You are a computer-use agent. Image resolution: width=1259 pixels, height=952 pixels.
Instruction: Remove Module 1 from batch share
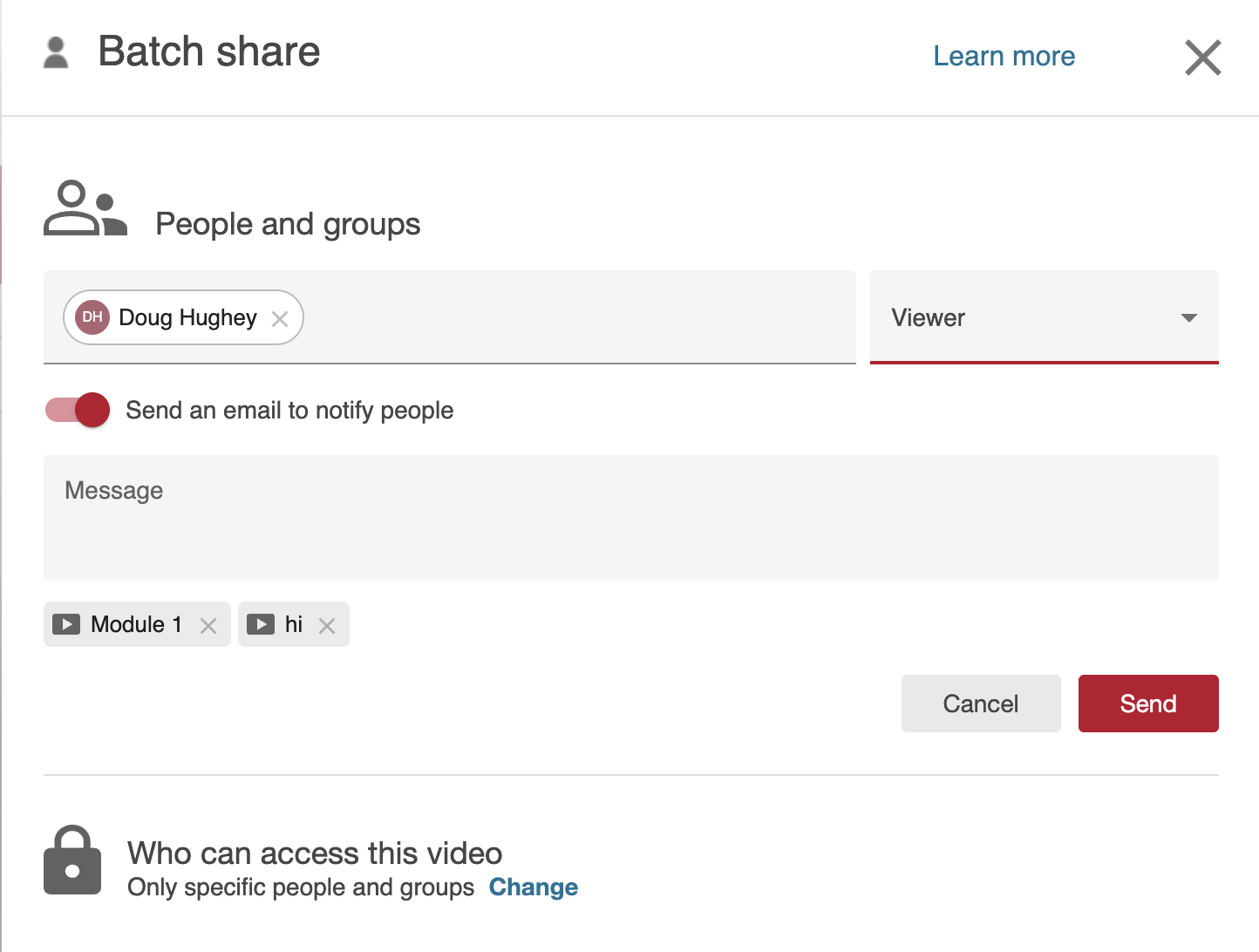[x=208, y=625]
